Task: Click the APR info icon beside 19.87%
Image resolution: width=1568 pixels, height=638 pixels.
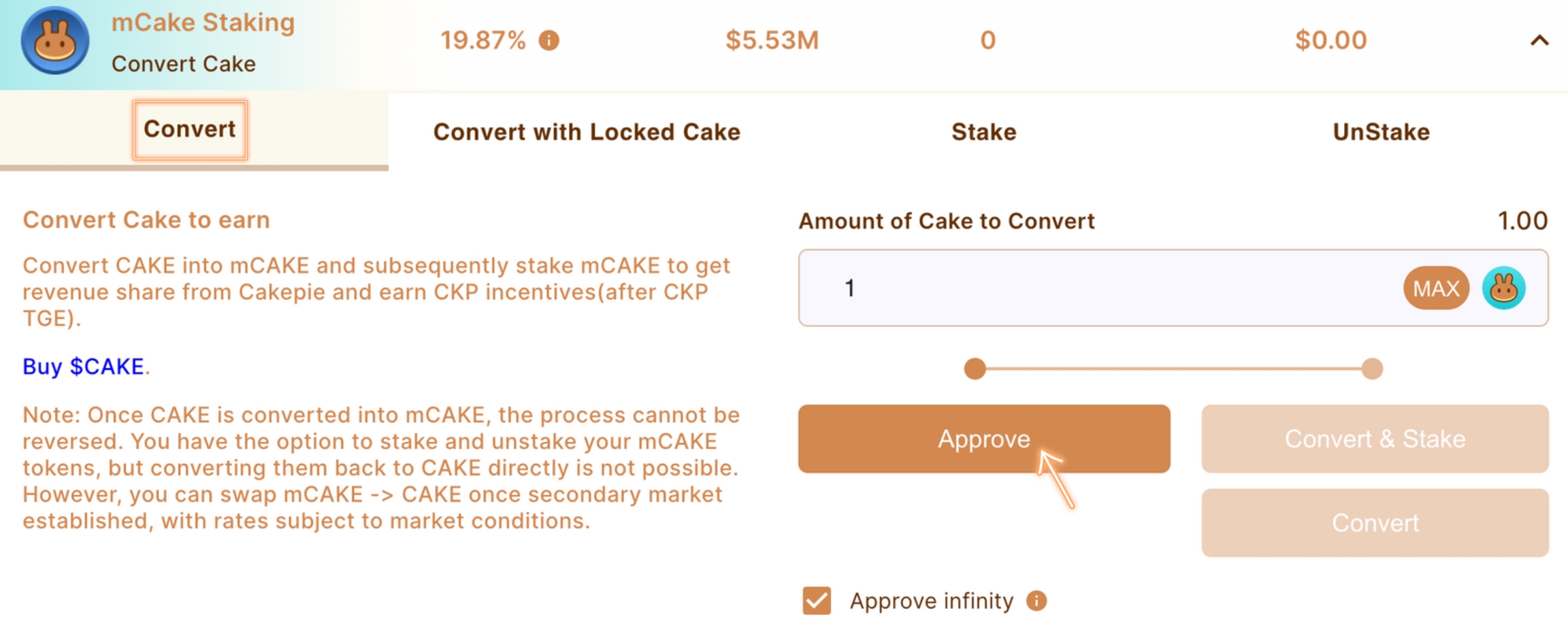Action: point(549,41)
